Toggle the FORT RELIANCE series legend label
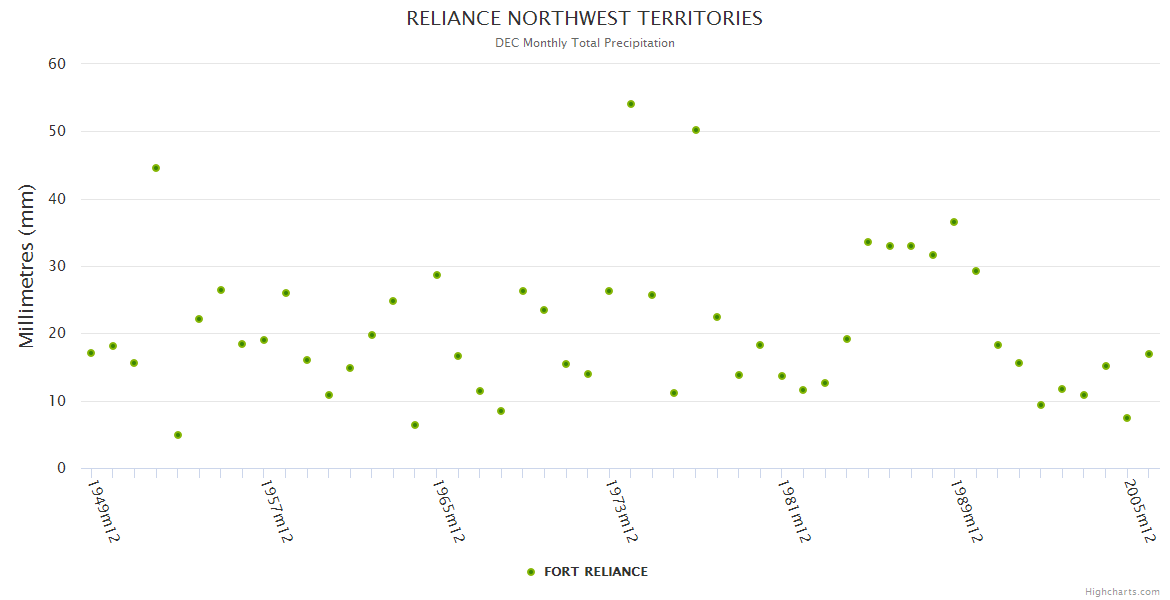1170x600 pixels. click(595, 572)
